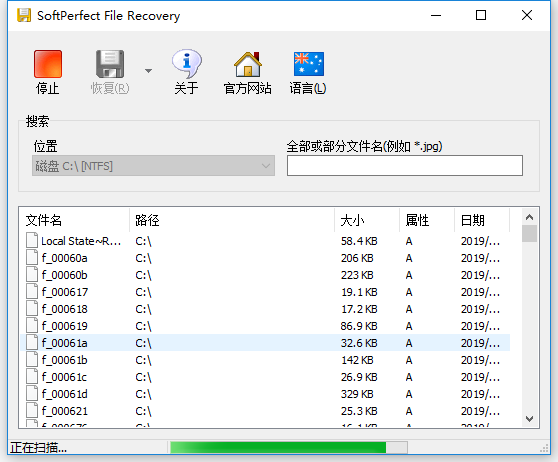Screen dimensions: 558x462
Task: Click the 正在扫描... status bar text
Action: (38, 448)
